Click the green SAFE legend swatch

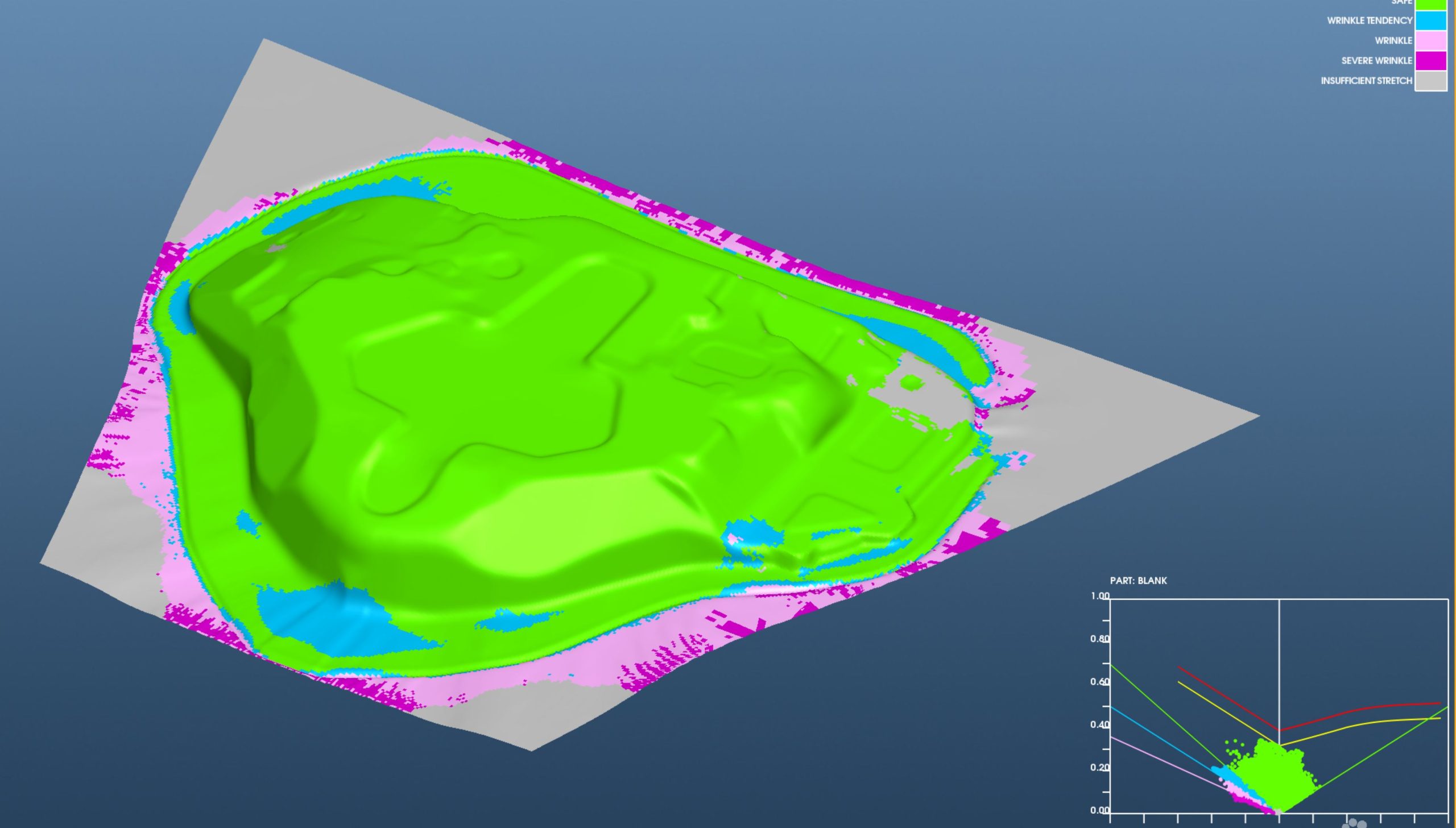click(1430, 4)
